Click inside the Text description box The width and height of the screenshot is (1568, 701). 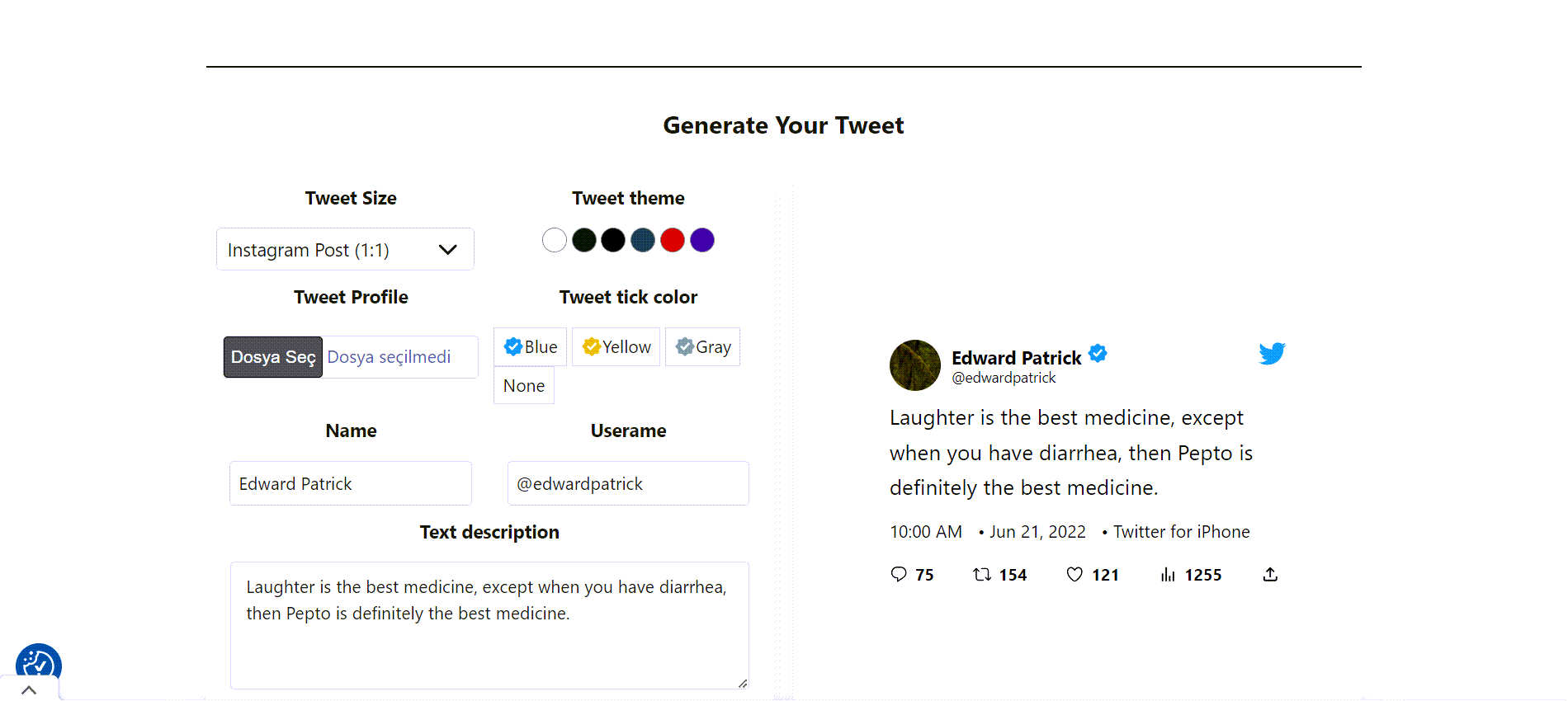click(489, 624)
